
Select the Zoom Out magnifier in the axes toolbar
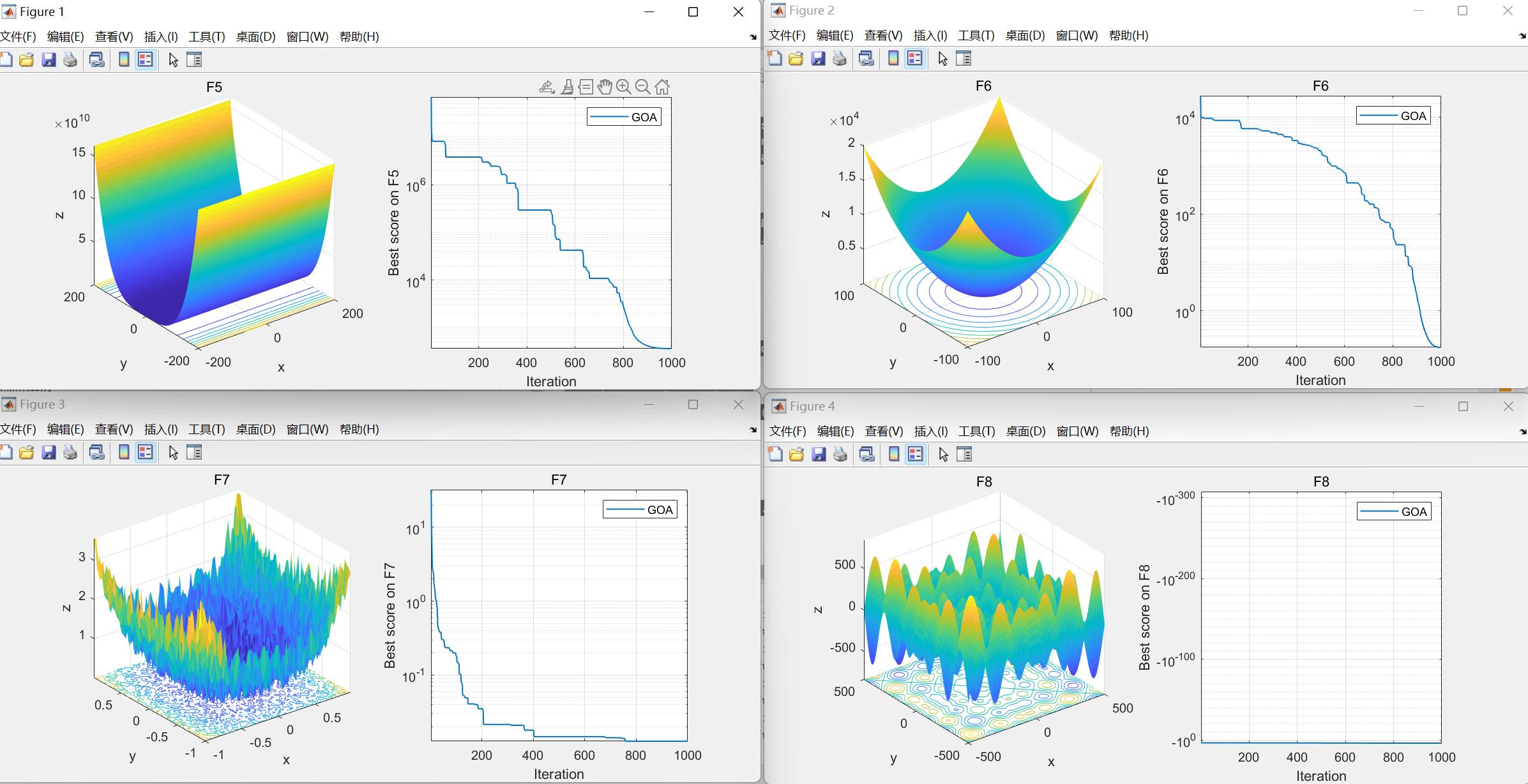[x=643, y=86]
